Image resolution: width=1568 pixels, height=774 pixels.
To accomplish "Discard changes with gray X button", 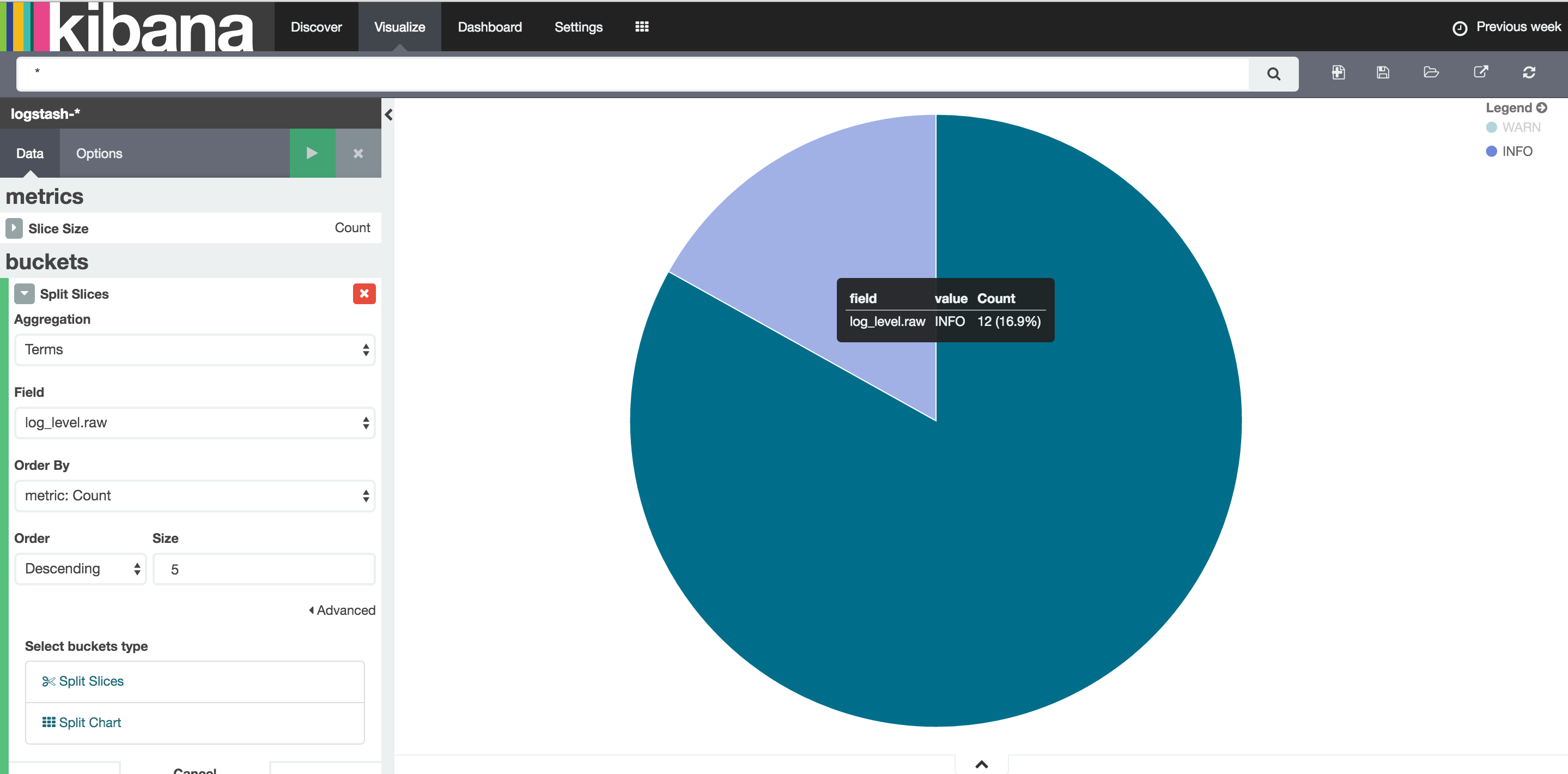I will pos(358,153).
